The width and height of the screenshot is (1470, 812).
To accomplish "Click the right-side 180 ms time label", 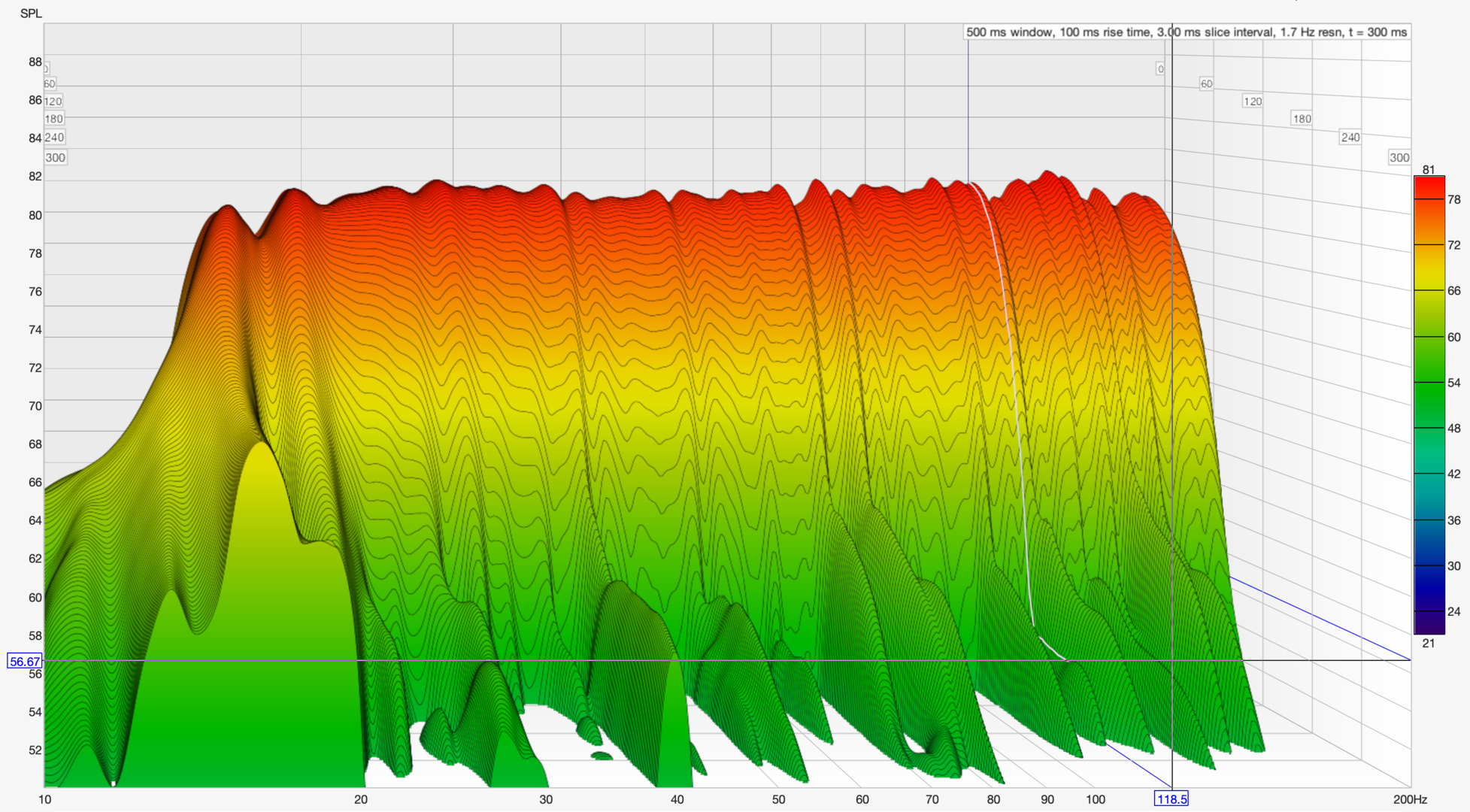I will pos(1302,119).
